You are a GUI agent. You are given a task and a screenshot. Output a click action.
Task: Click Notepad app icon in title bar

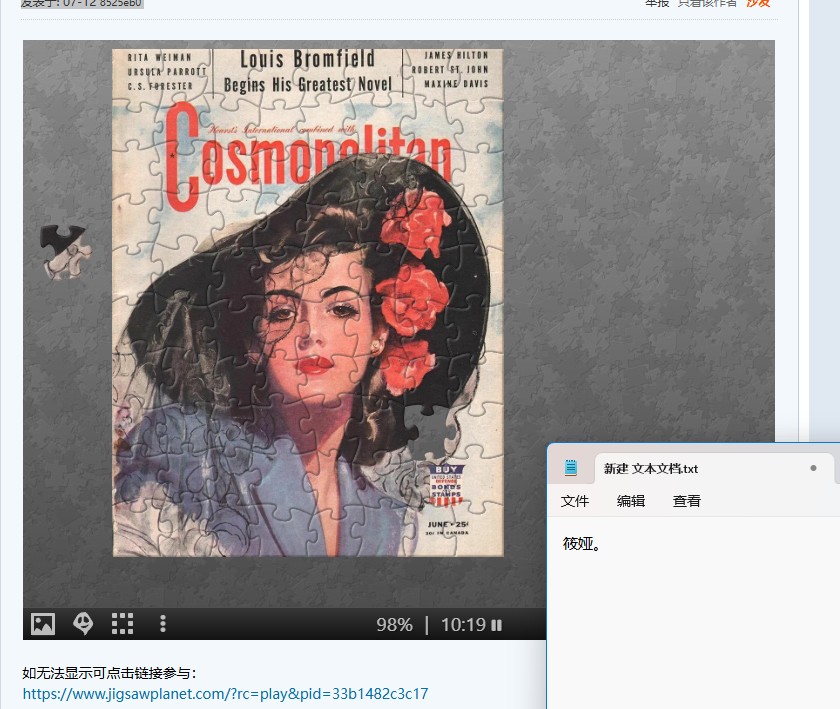tap(571, 468)
